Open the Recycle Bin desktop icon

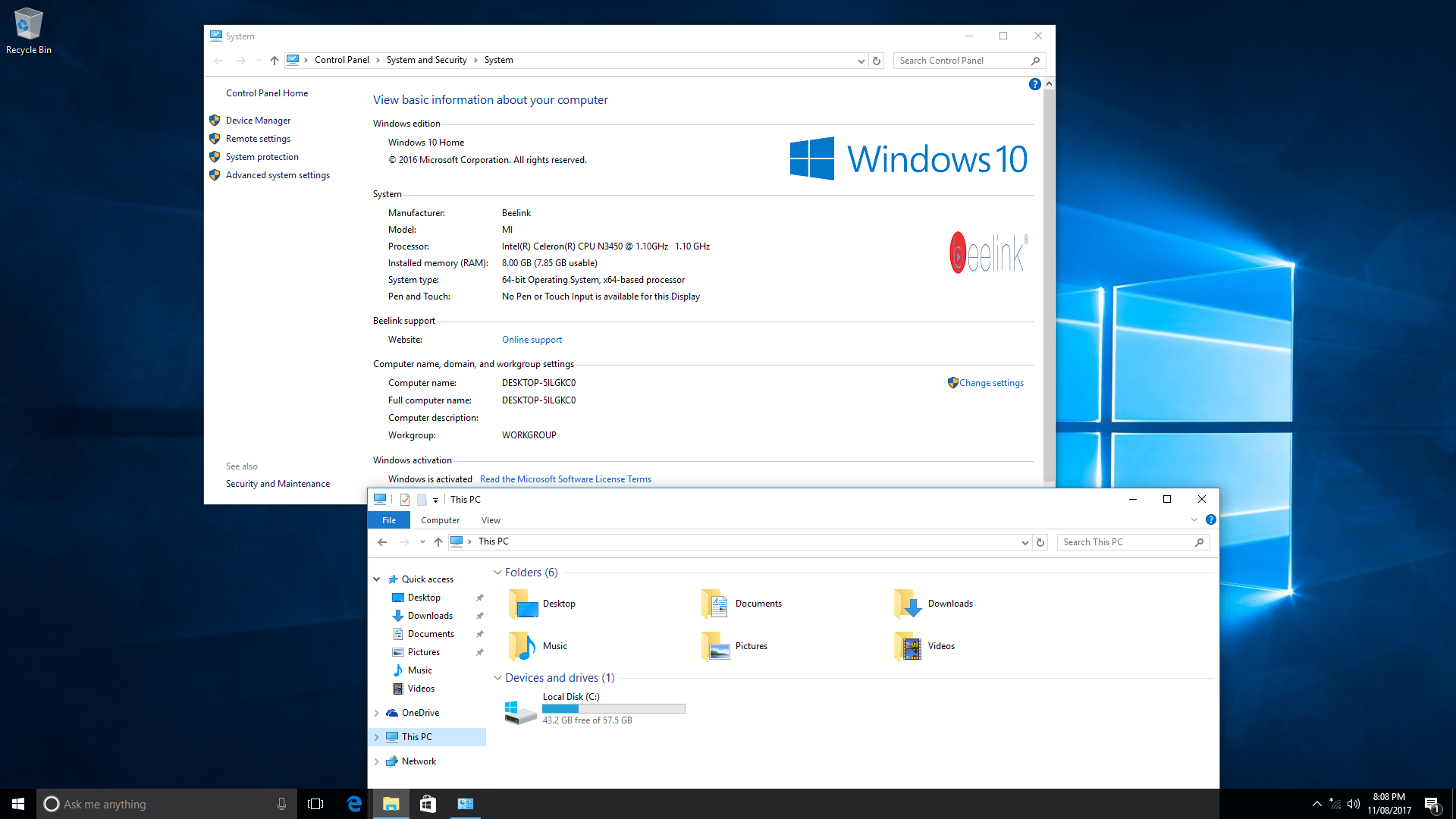pyautogui.click(x=29, y=30)
